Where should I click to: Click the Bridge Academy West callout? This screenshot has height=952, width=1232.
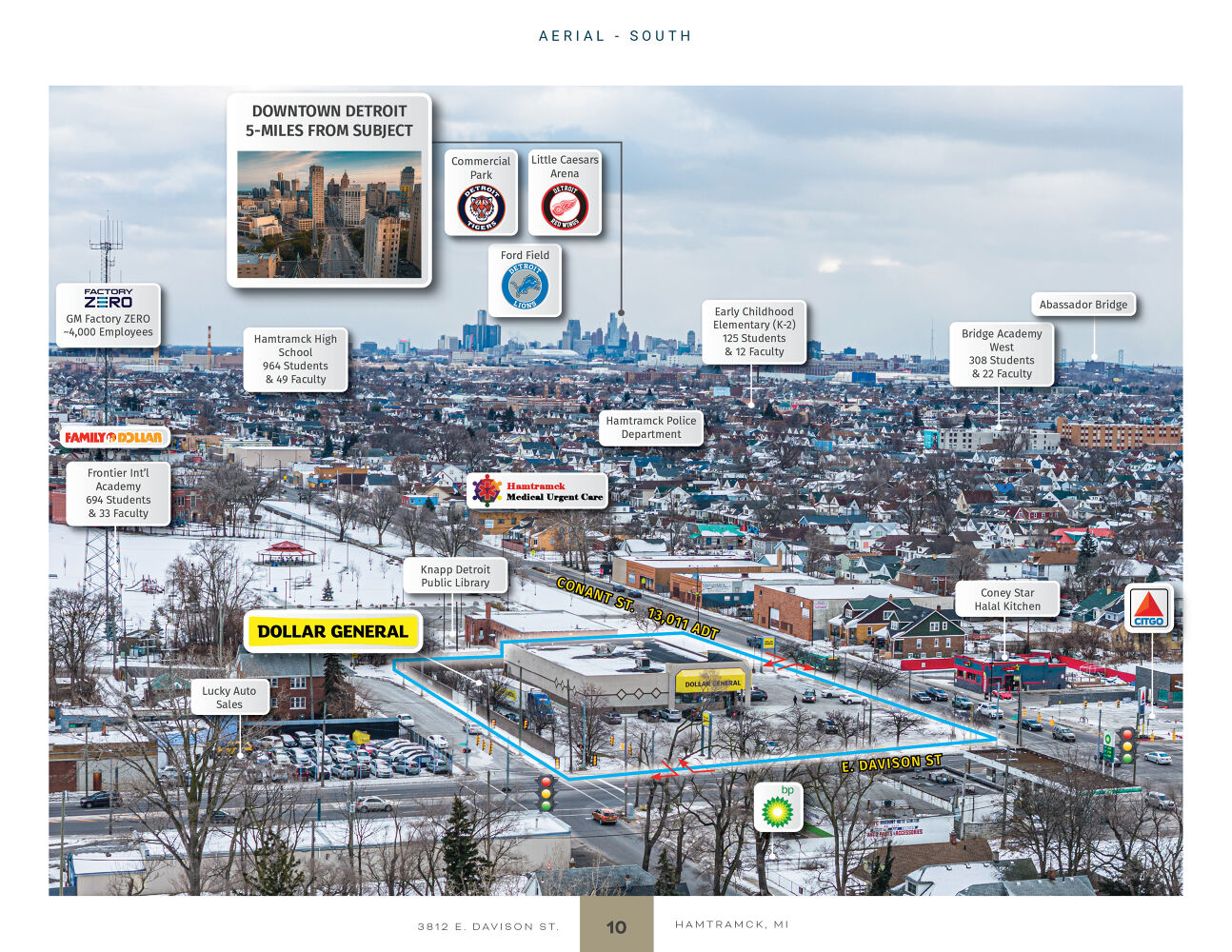pos(1002,353)
